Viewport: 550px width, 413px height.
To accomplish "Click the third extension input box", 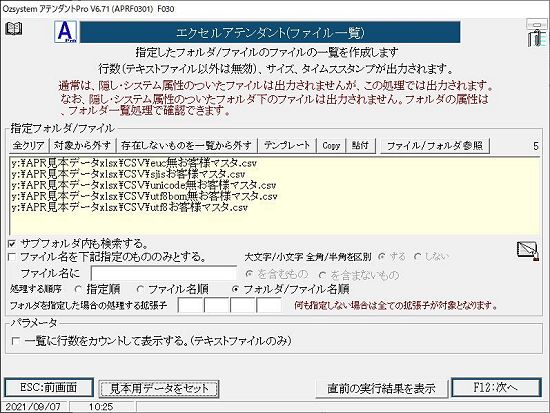I will pos(242,305).
